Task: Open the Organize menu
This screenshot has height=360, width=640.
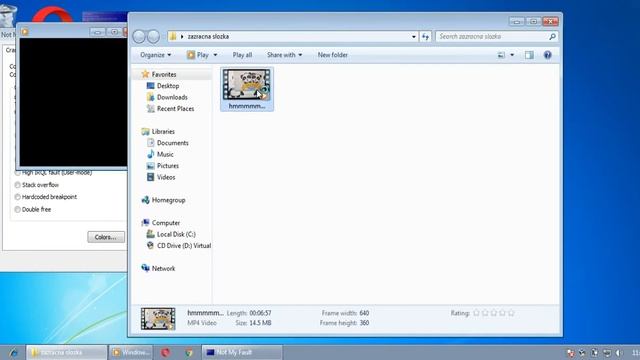Action: coord(156,55)
